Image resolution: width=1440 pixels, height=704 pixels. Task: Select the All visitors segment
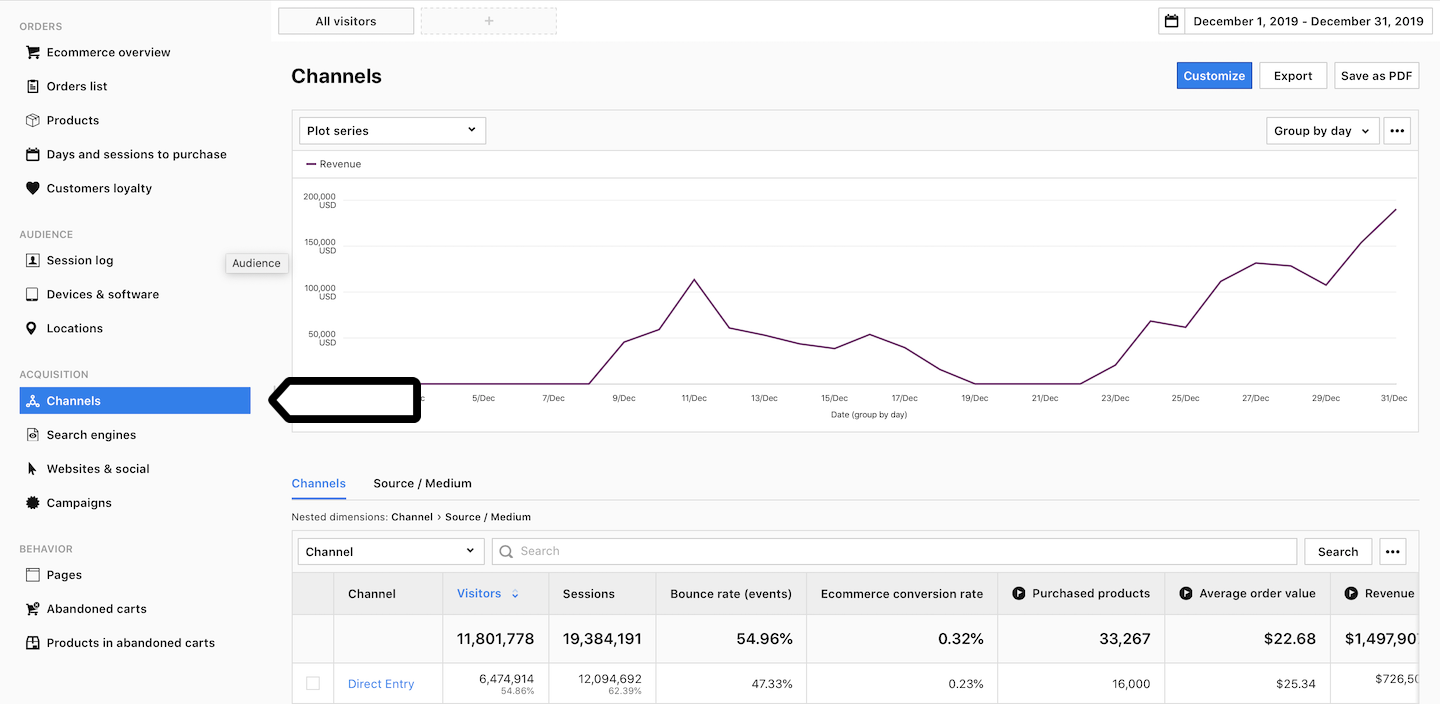click(346, 21)
